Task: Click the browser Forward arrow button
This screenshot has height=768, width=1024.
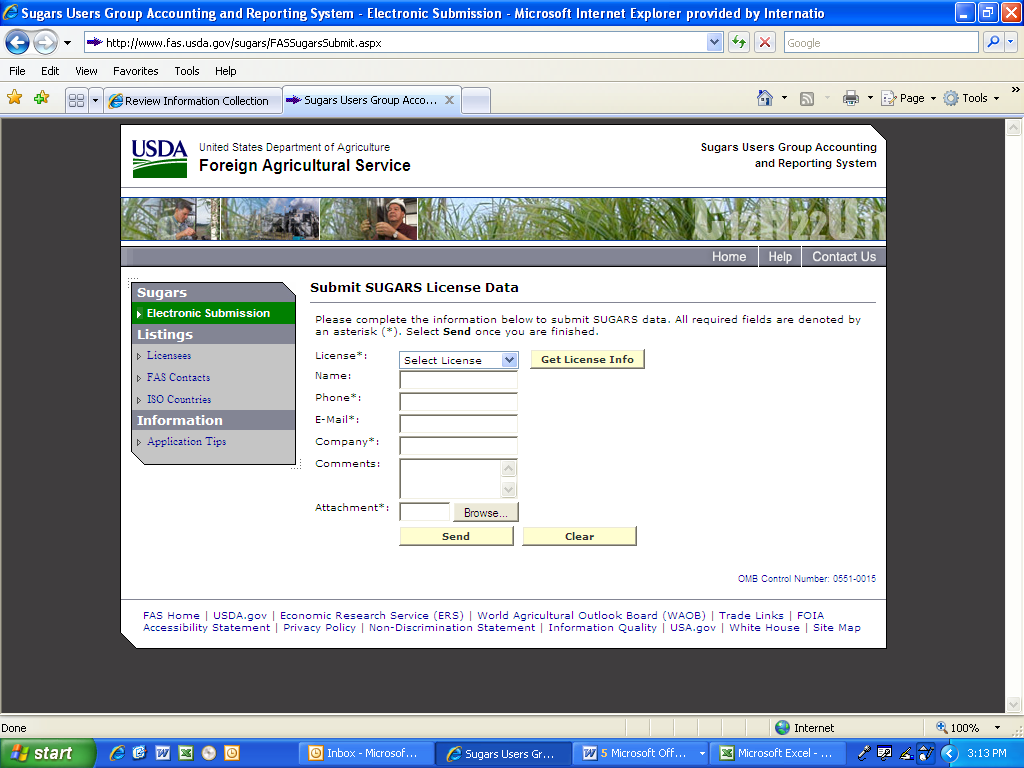Action: click(x=45, y=43)
